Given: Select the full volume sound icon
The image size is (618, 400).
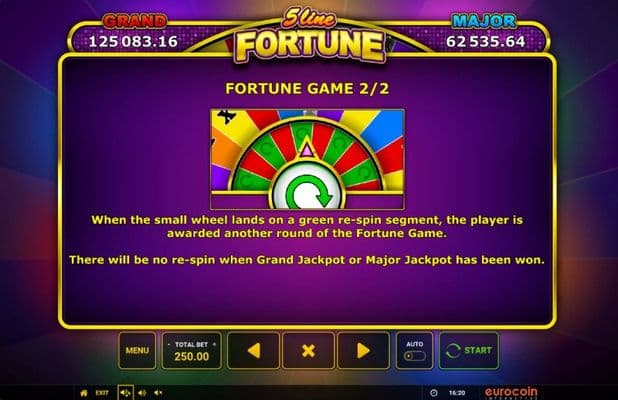Looking at the screenshot, I should tap(125, 393).
